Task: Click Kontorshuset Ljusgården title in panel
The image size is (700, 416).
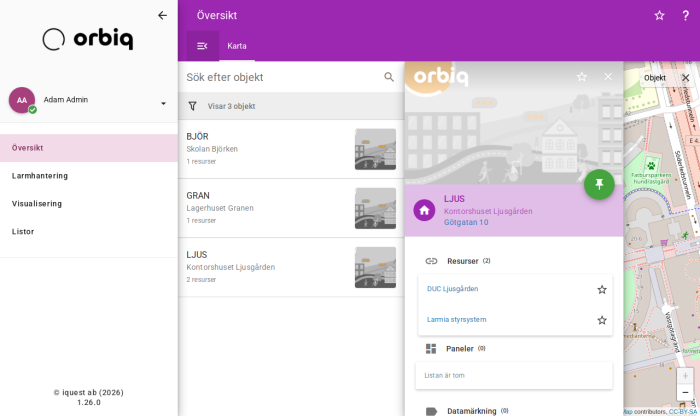Action: tap(488, 211)
